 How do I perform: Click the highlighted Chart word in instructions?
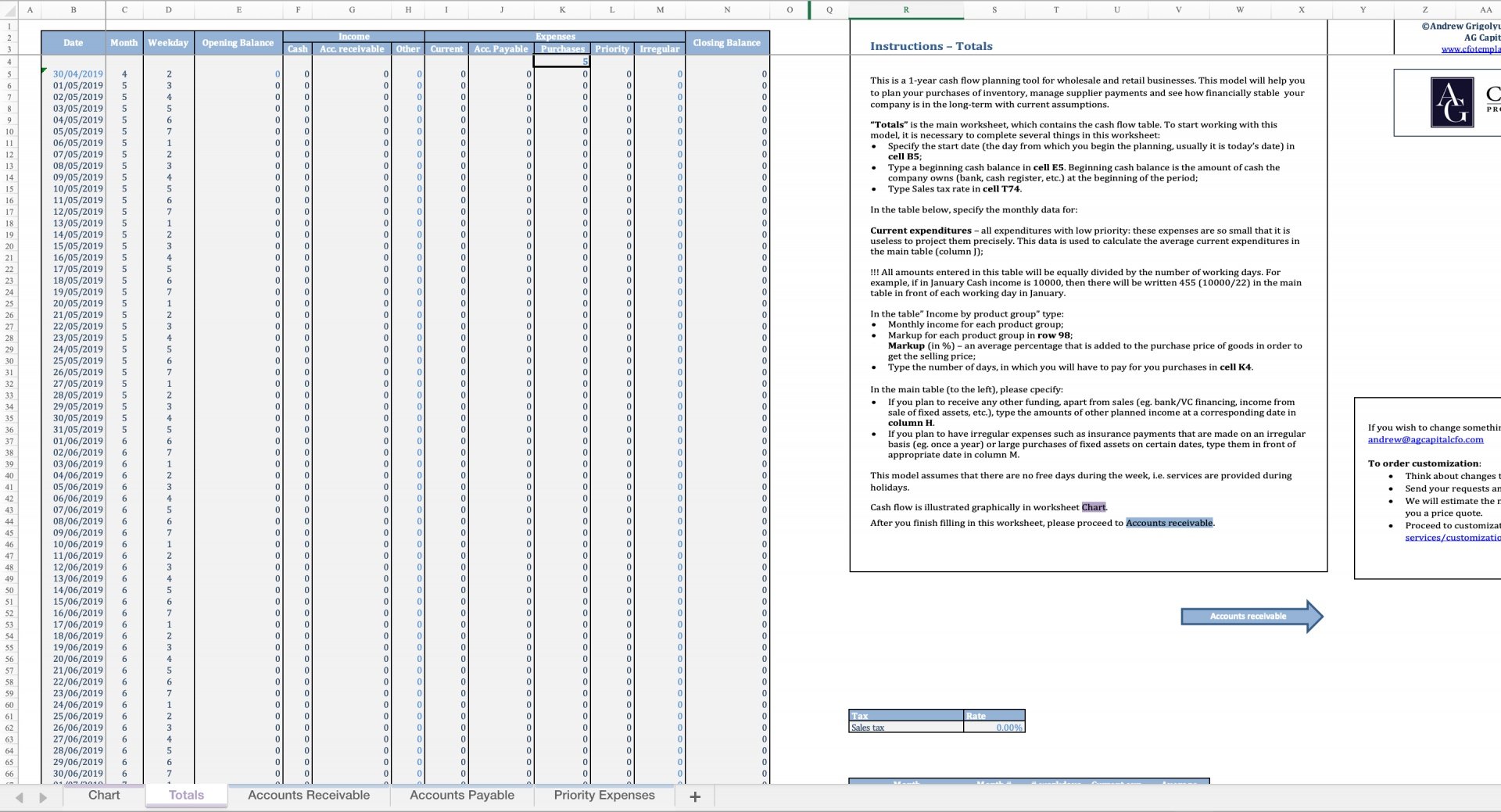click(1094, 507)
